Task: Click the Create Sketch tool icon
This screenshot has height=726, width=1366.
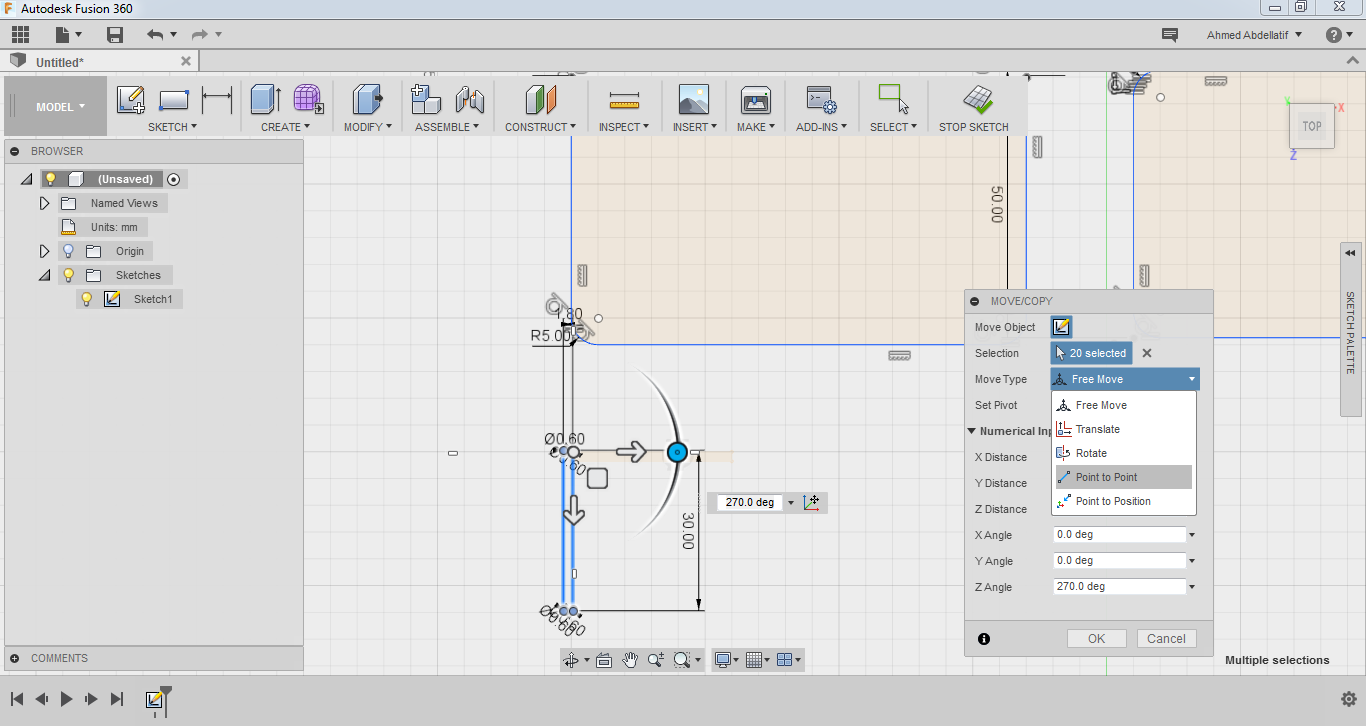Action: 131,100
